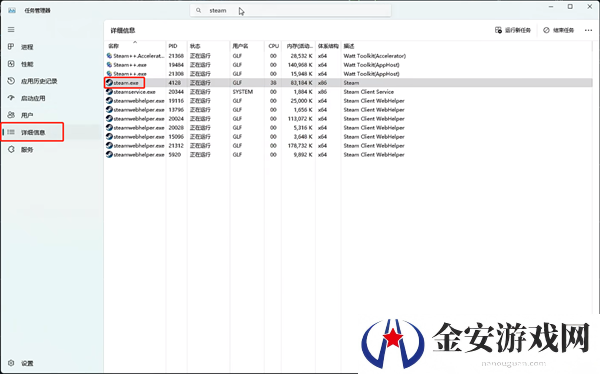Click memory value 178,732 K
Image resolution: width=600 pixels, height=374 pixels.
[x=300, y=145]
